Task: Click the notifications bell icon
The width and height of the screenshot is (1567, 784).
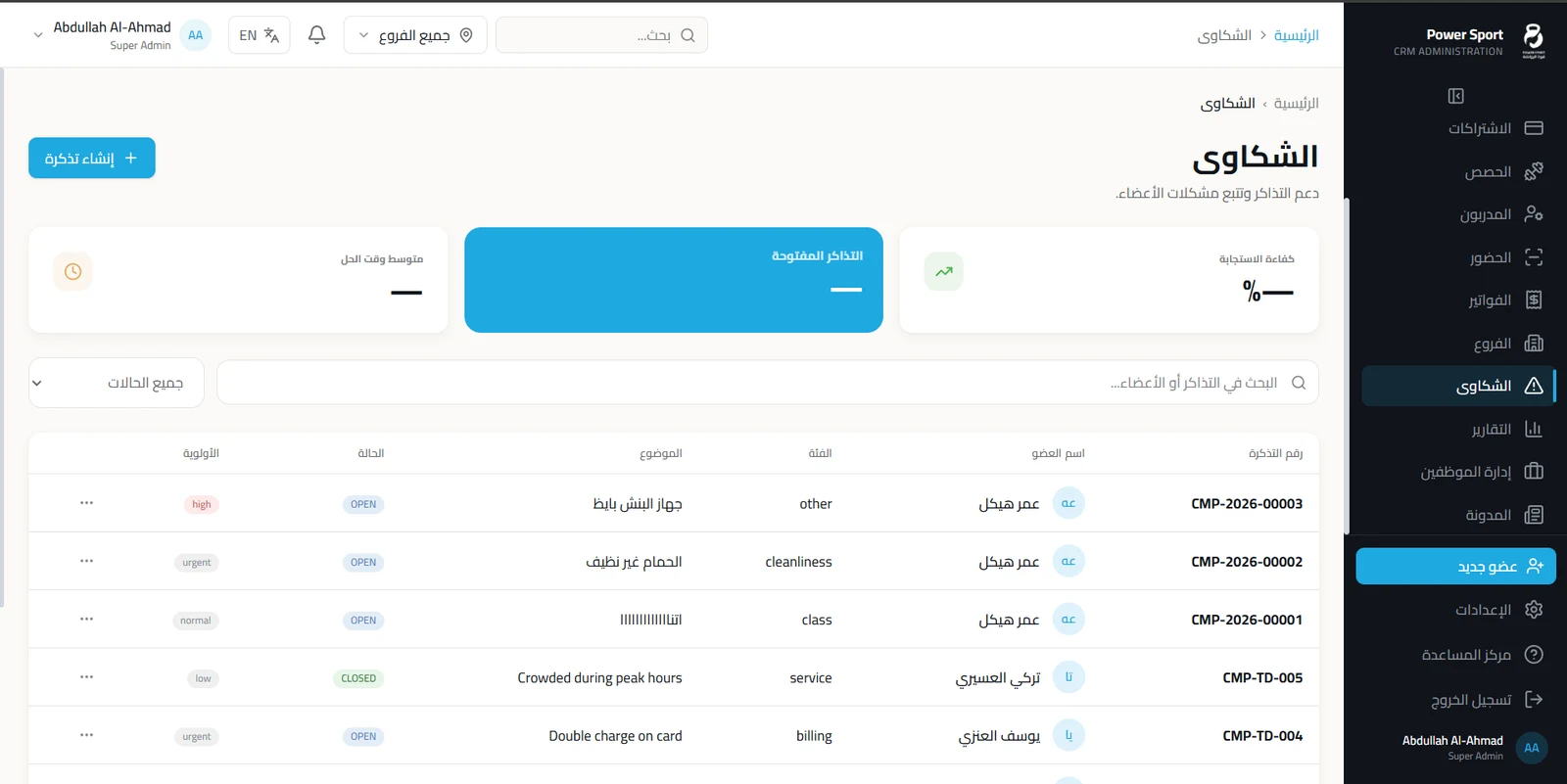Action: 316,35
